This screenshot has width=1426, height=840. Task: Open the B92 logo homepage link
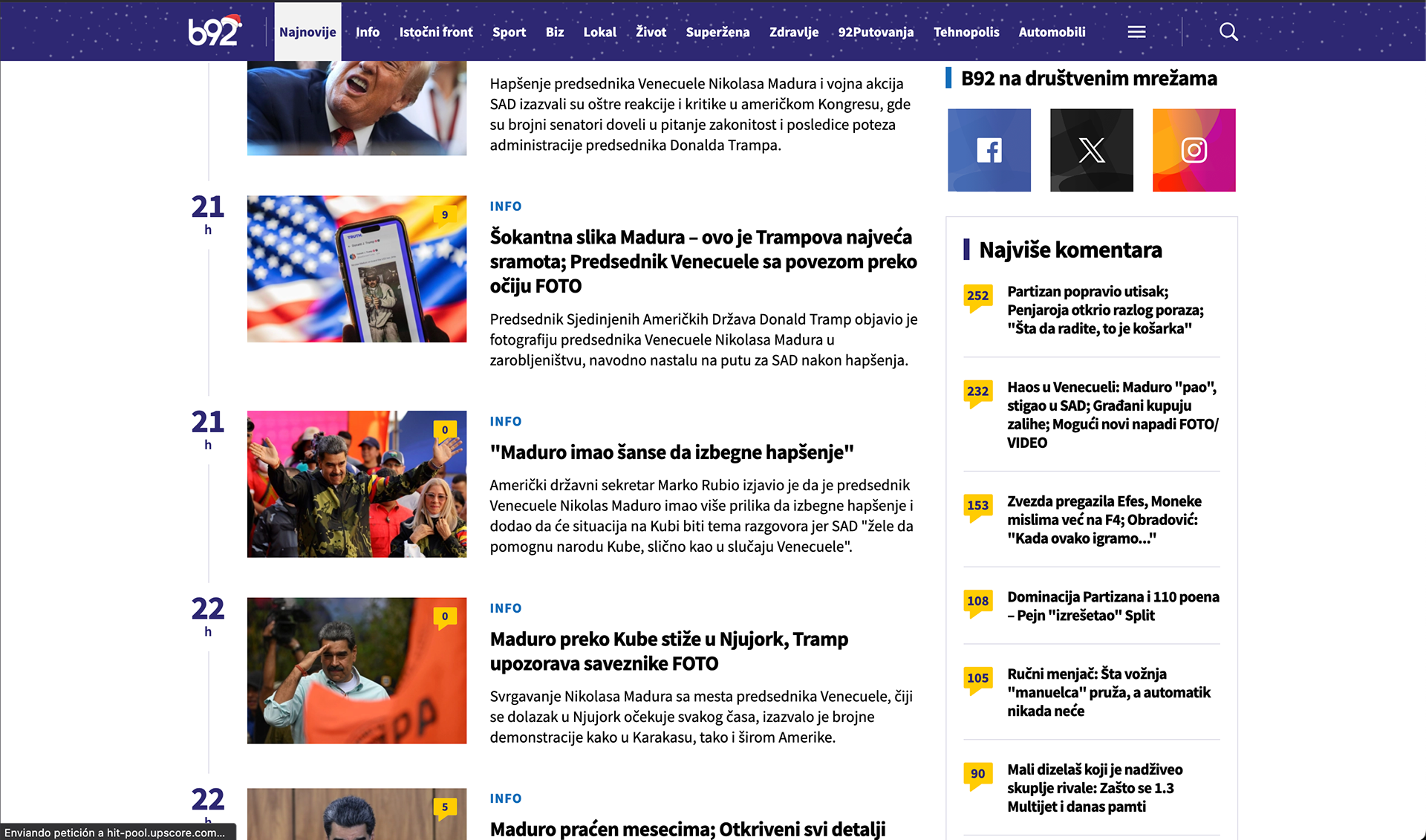point(215,31)
